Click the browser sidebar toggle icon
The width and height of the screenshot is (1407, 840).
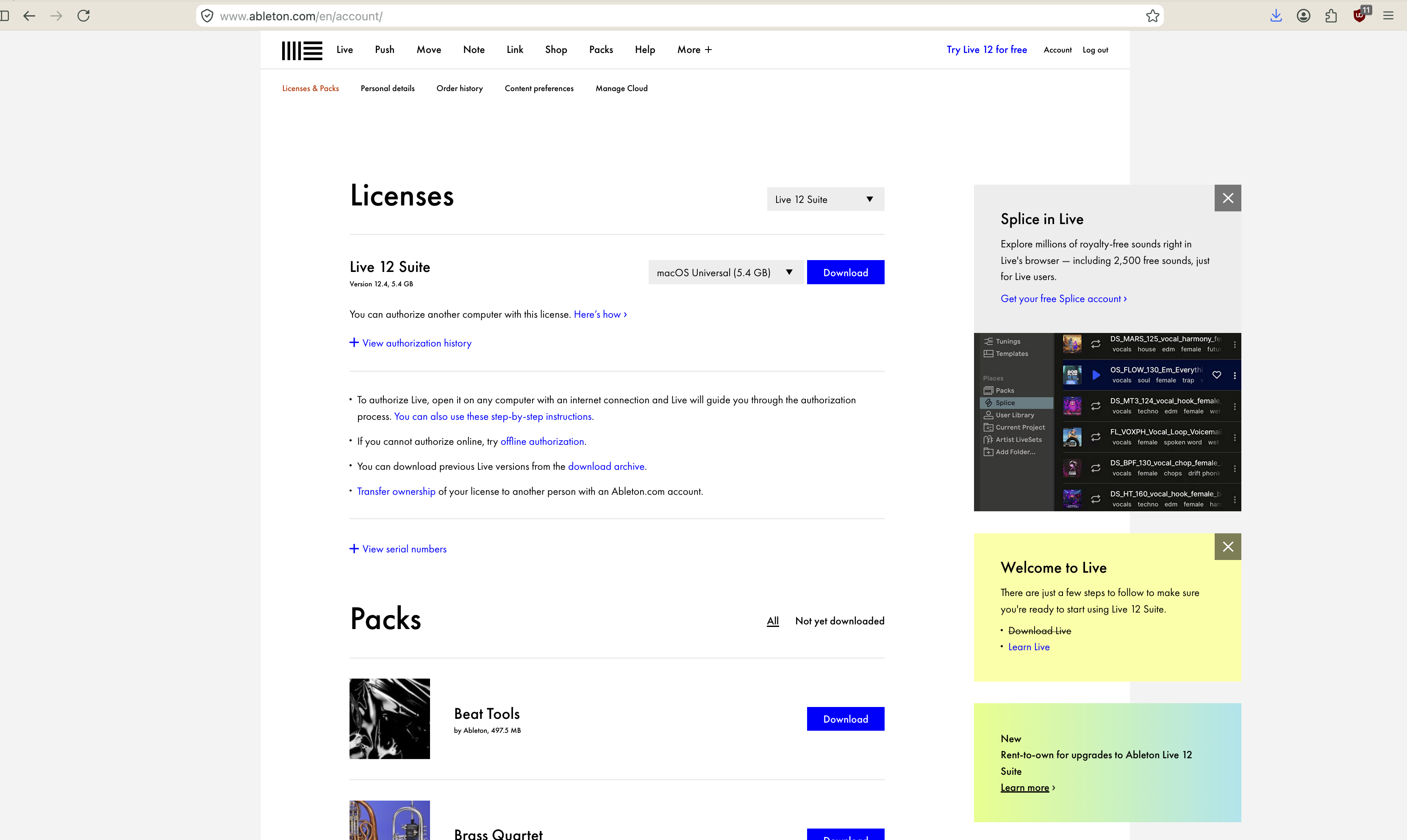pyautogui.click(x=5, y=16)
